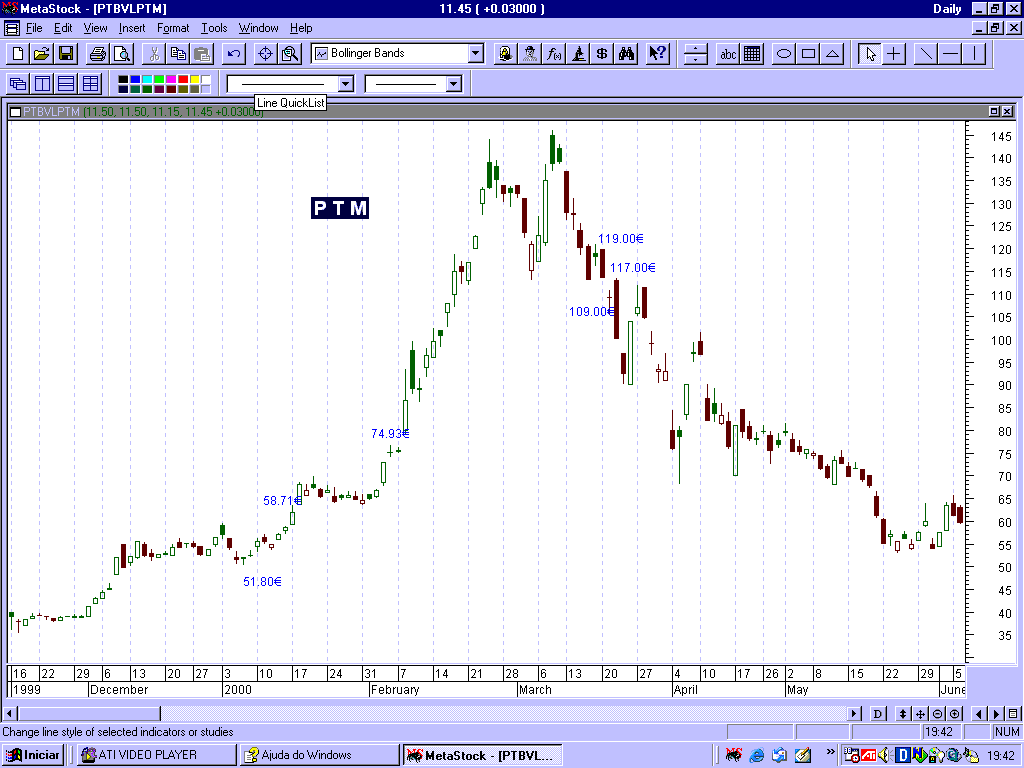Click the Iniciar start button
Viewport: 1024px width, 768px height.
(x=33, y=755)
